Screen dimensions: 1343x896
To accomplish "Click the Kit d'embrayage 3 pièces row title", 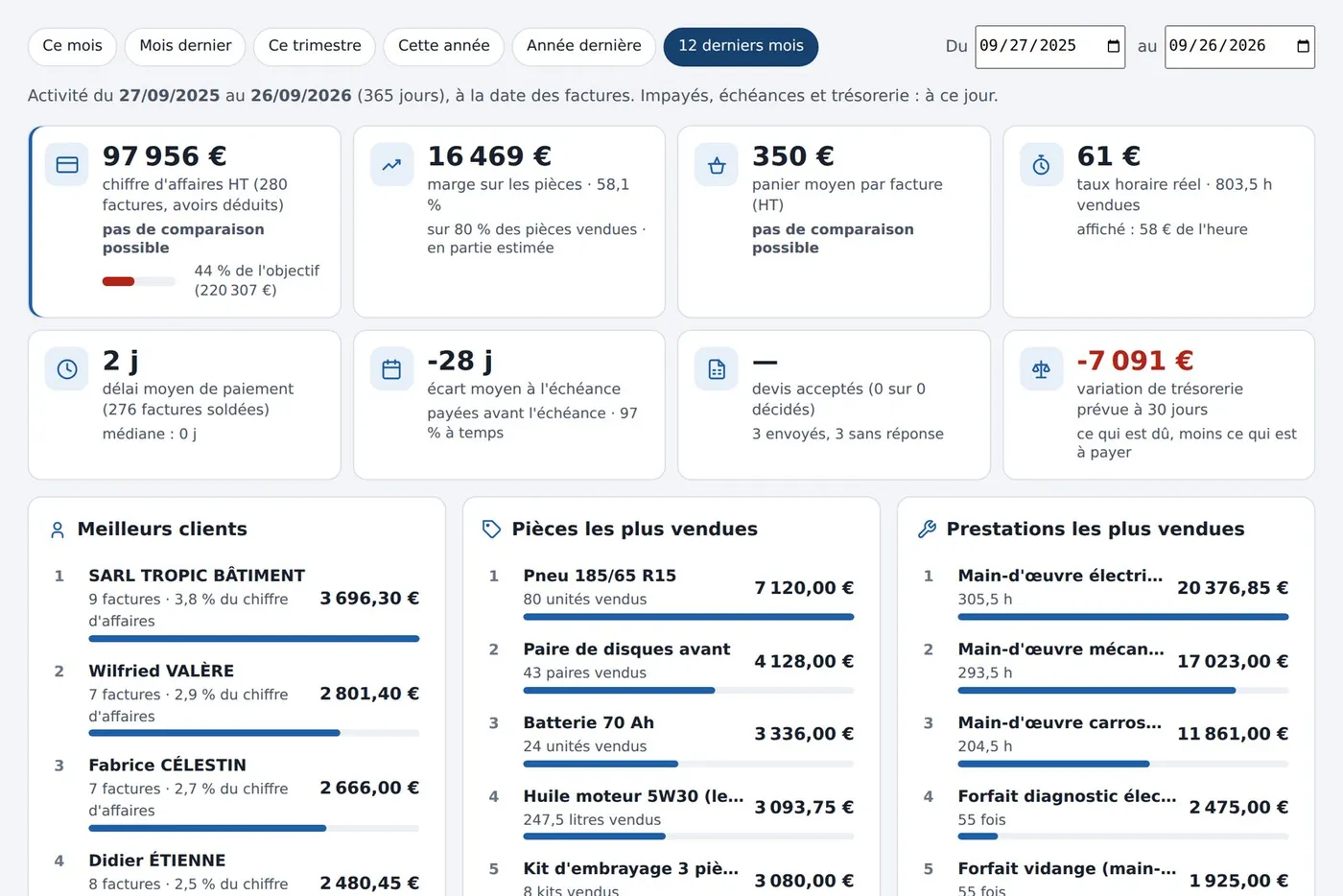I will click(x=630, y=869).
